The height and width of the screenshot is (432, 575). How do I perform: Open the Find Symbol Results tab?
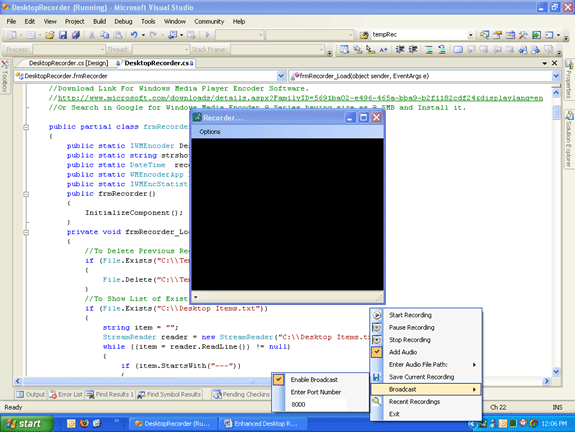tap(169, 394)
